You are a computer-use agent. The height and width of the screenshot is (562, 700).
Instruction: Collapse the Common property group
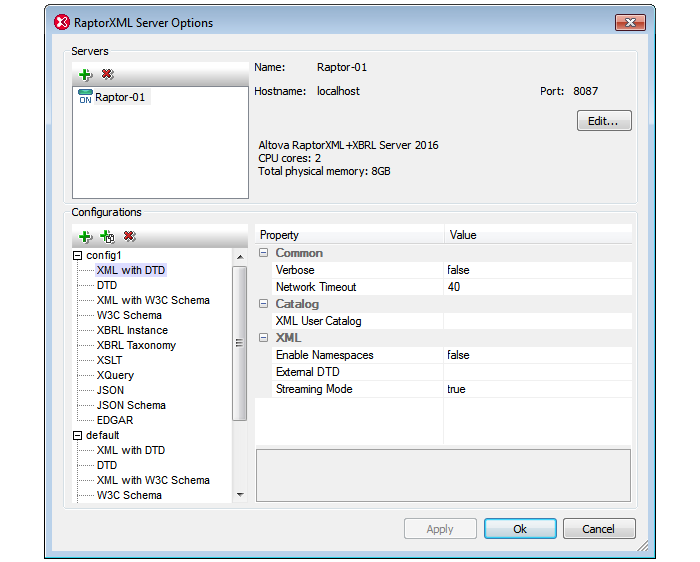click(x=264, y=253)
